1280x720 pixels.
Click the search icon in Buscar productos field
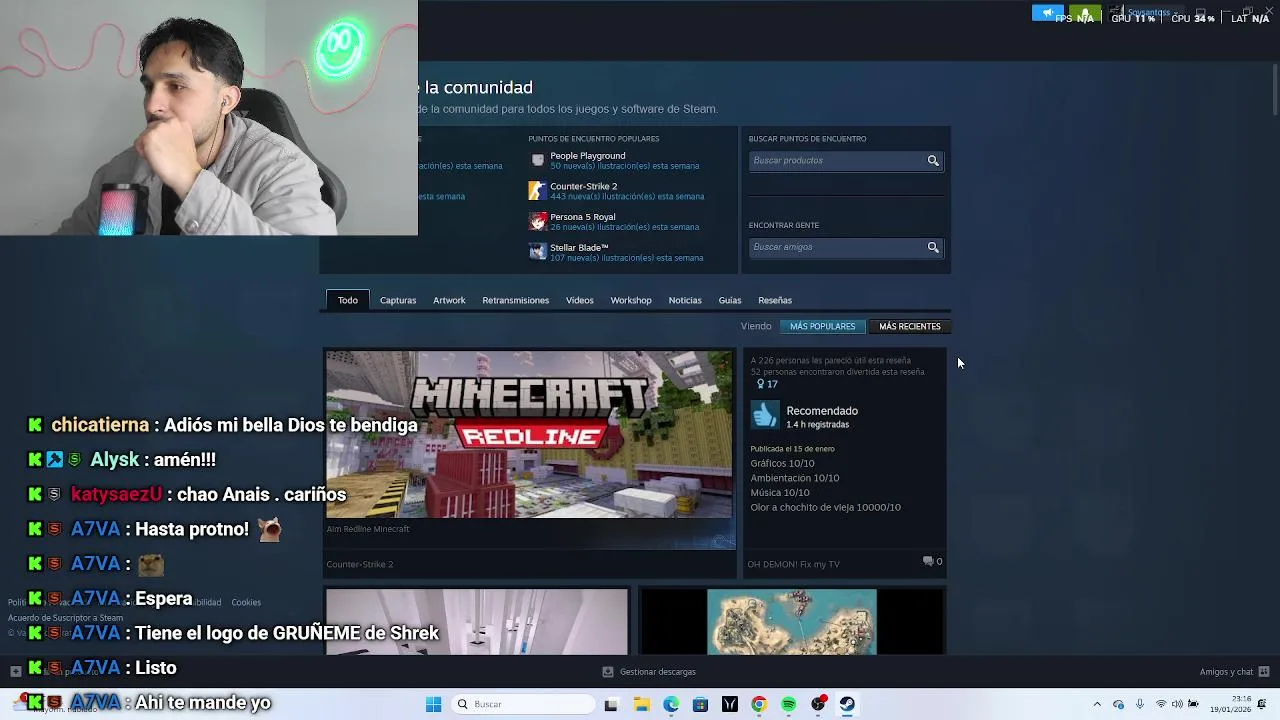933,161
